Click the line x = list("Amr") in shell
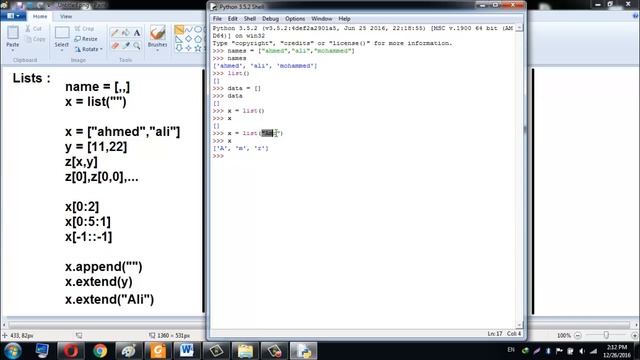Screen dimensions: 640x360 (248, 133)
